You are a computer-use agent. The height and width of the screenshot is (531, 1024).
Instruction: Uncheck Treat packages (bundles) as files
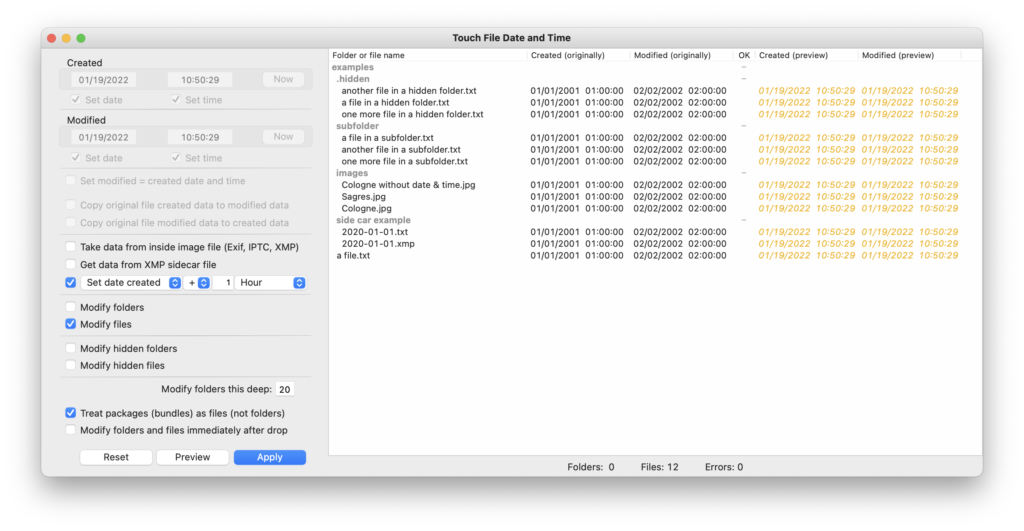click(71, 413)
